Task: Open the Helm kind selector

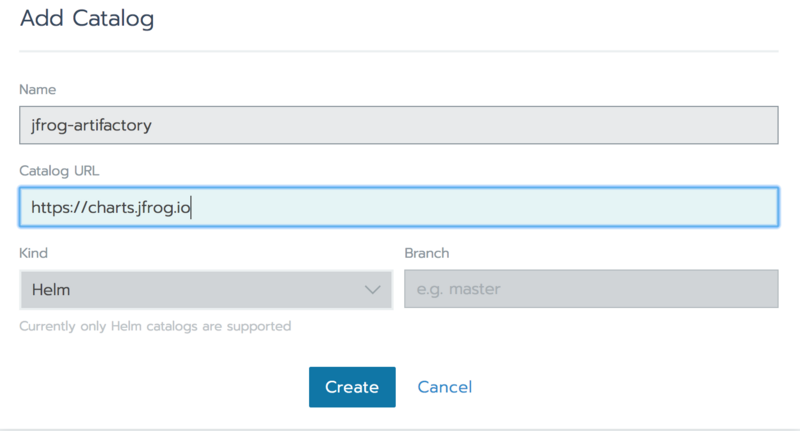Action: pos(205,290)
